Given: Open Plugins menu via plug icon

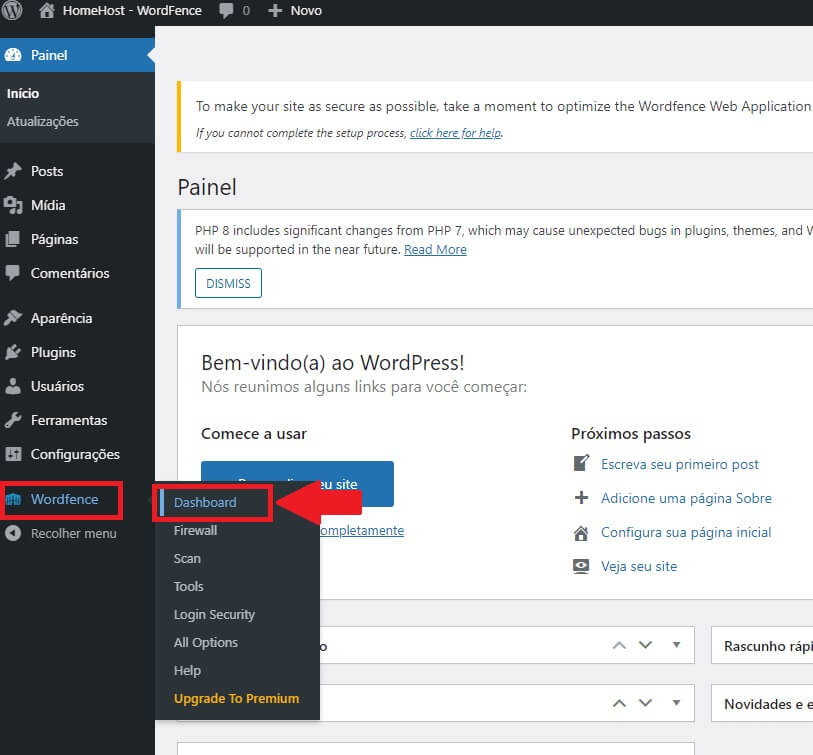Looking at the screenshot, I should [13, 352].
